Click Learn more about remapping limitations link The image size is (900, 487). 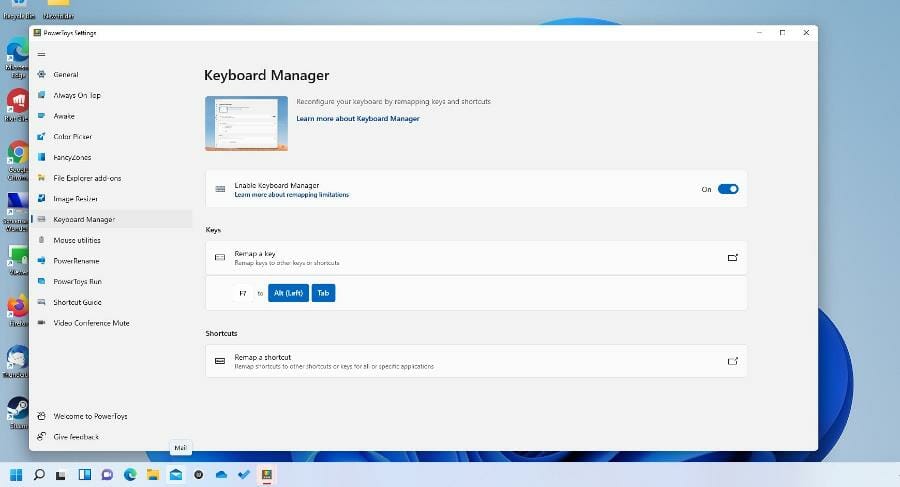point(291,195)
